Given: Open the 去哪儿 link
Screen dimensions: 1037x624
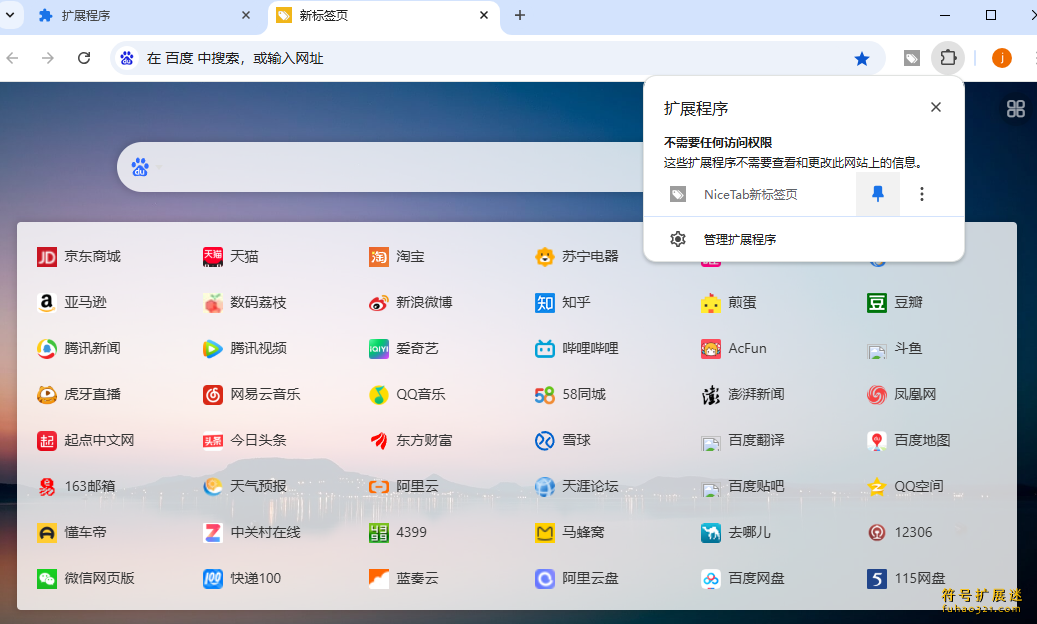Looking at the screenshot, I should (749, 533).
